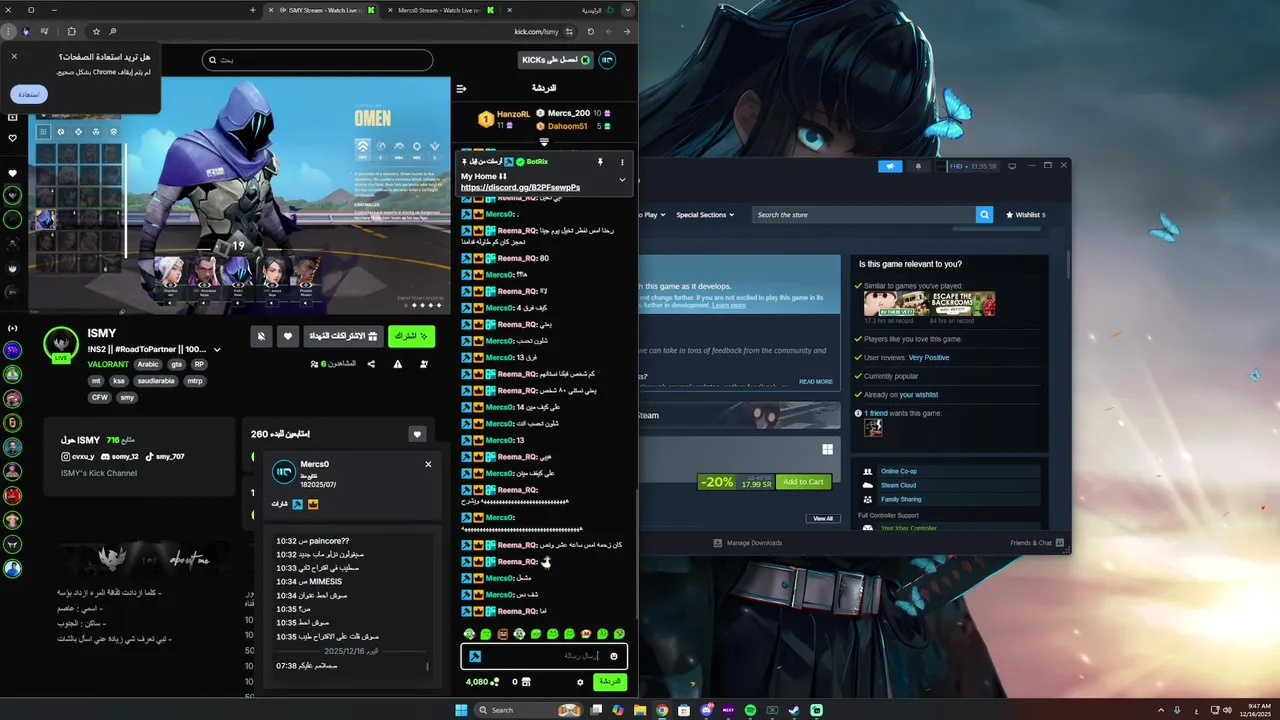Open the chat shop icon next to 0
Screen dimensions: 1280x720
pos(526,682)
